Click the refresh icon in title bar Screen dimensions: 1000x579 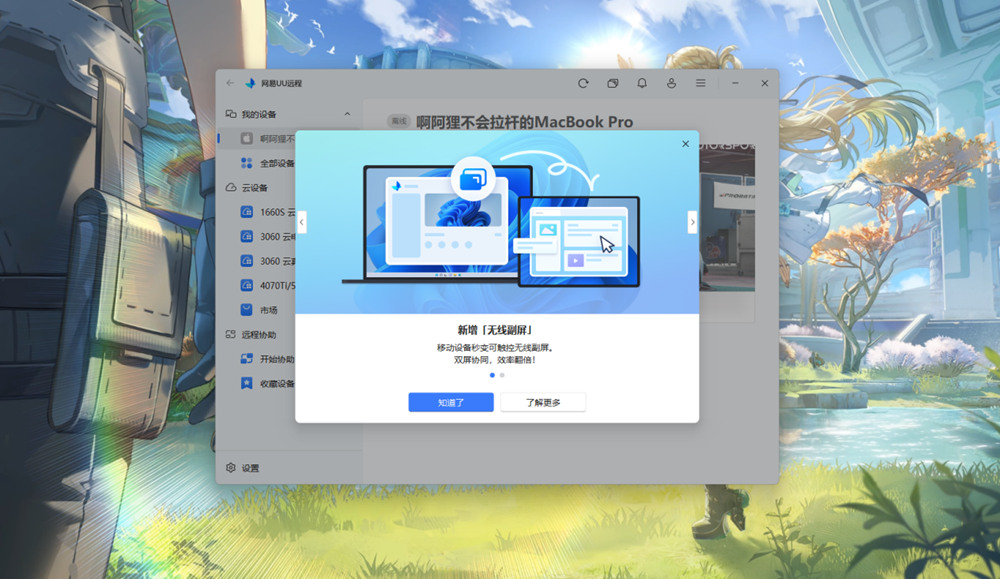coord(583,84)
